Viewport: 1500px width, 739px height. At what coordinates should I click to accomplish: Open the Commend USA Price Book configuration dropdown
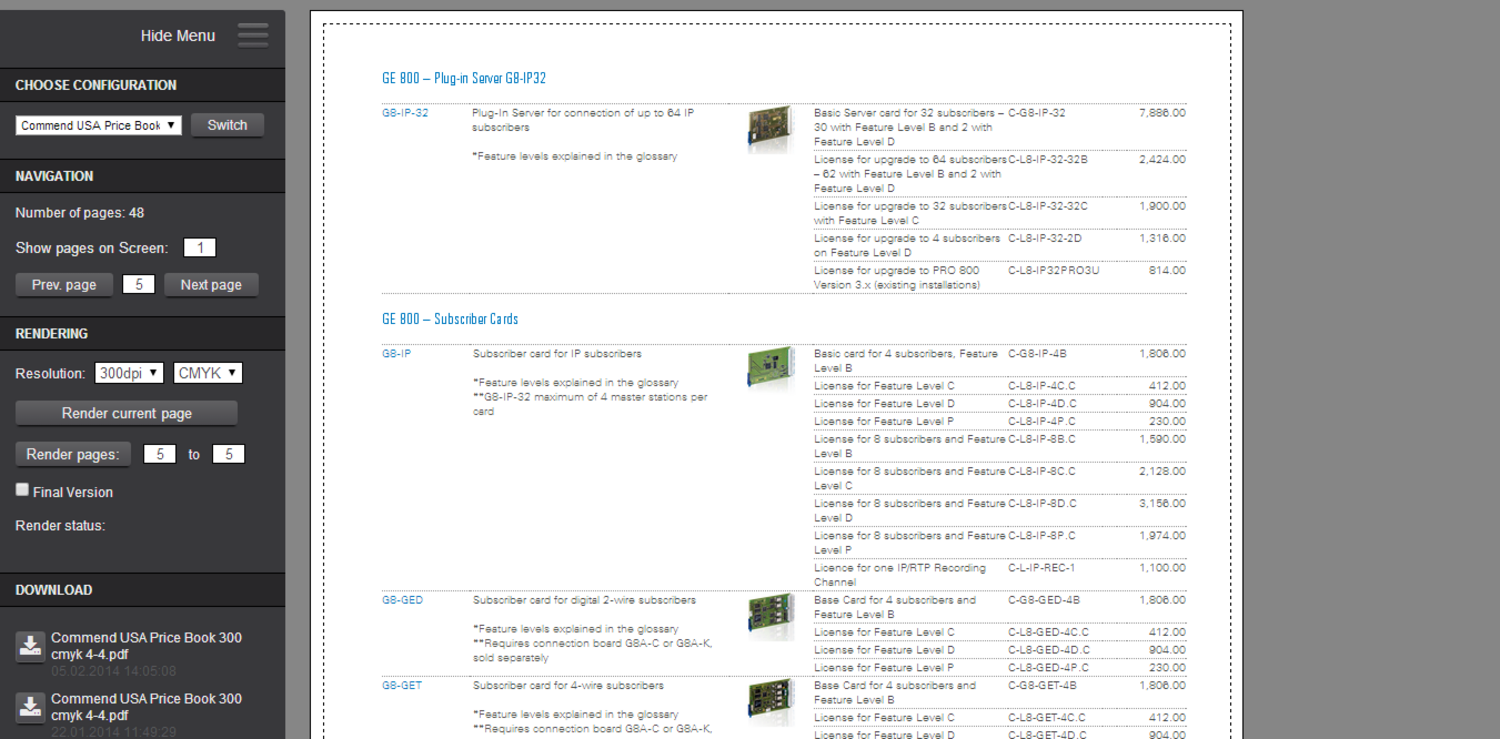(99, 125)
